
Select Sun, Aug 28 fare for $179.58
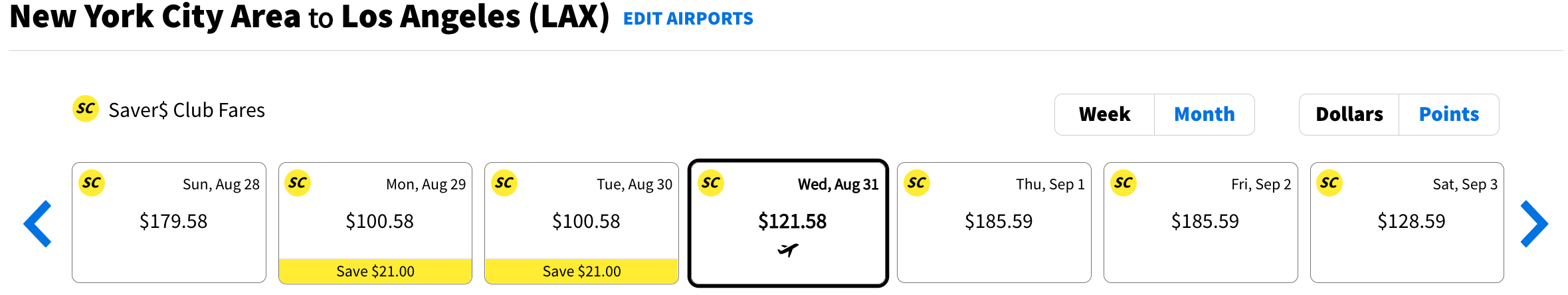[x=169, y=223]
